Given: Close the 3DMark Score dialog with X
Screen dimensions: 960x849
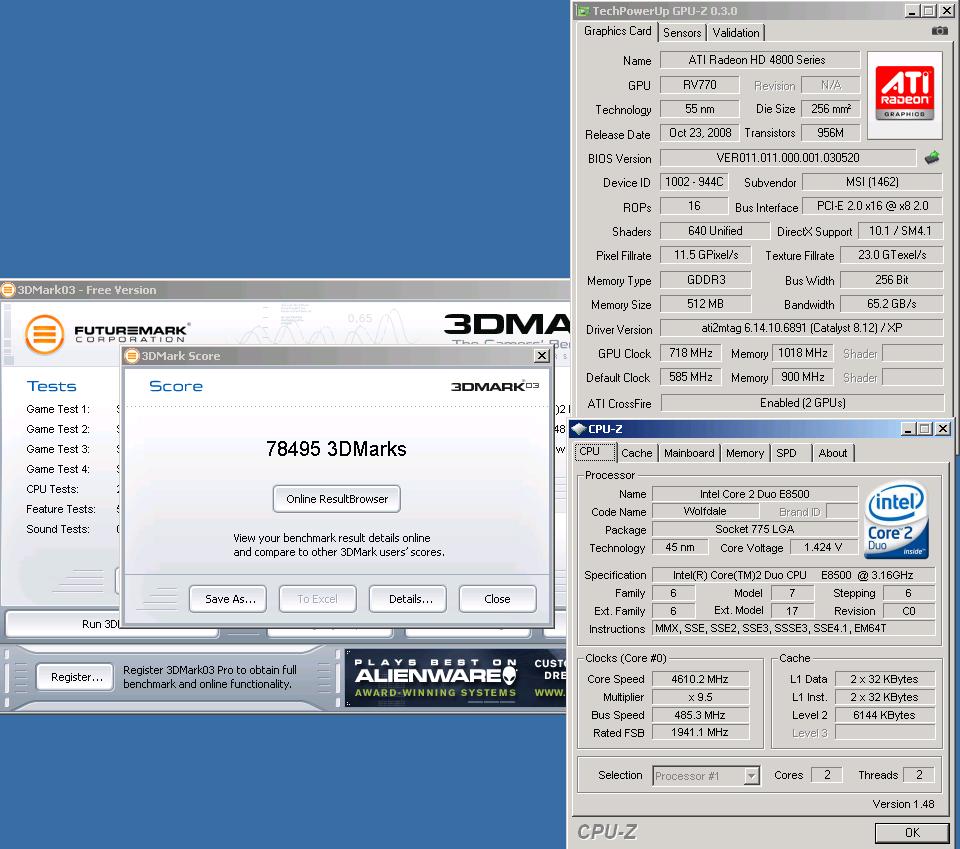Looking at the screenshot, I should point(542,356).
